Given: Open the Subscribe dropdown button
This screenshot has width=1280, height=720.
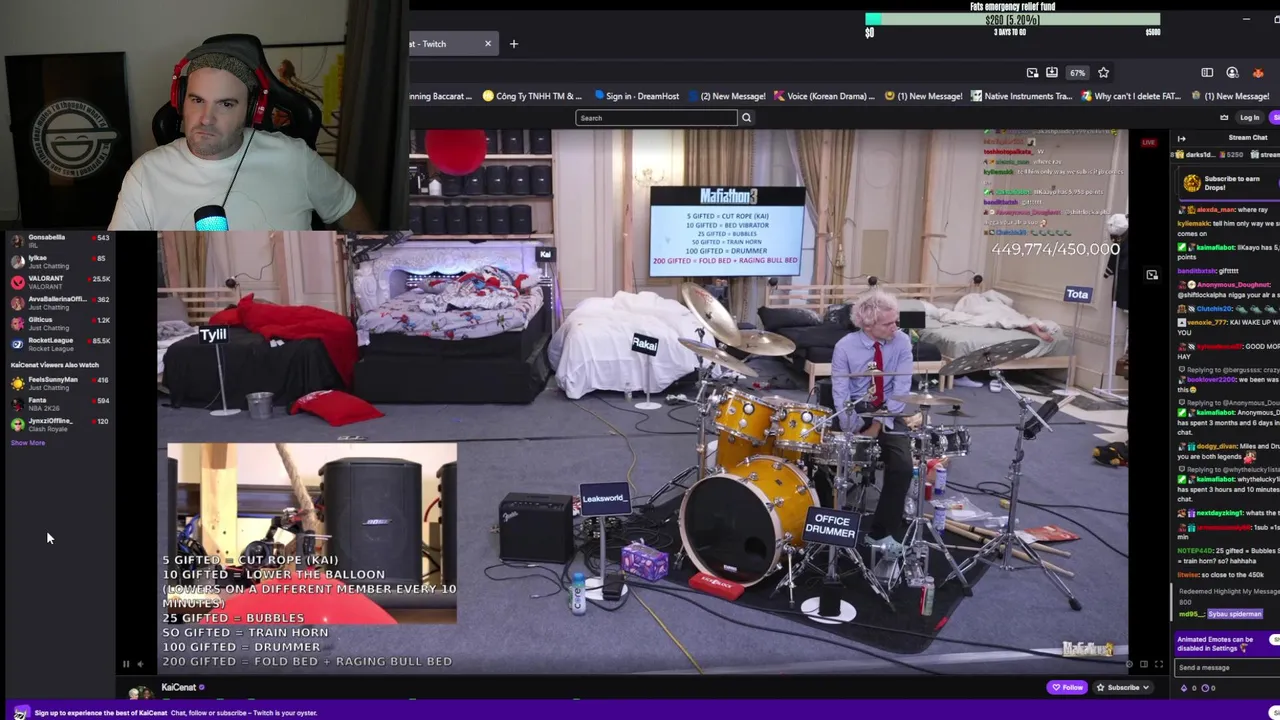Looking at the screenshot, I should (x=1123, y=687).
